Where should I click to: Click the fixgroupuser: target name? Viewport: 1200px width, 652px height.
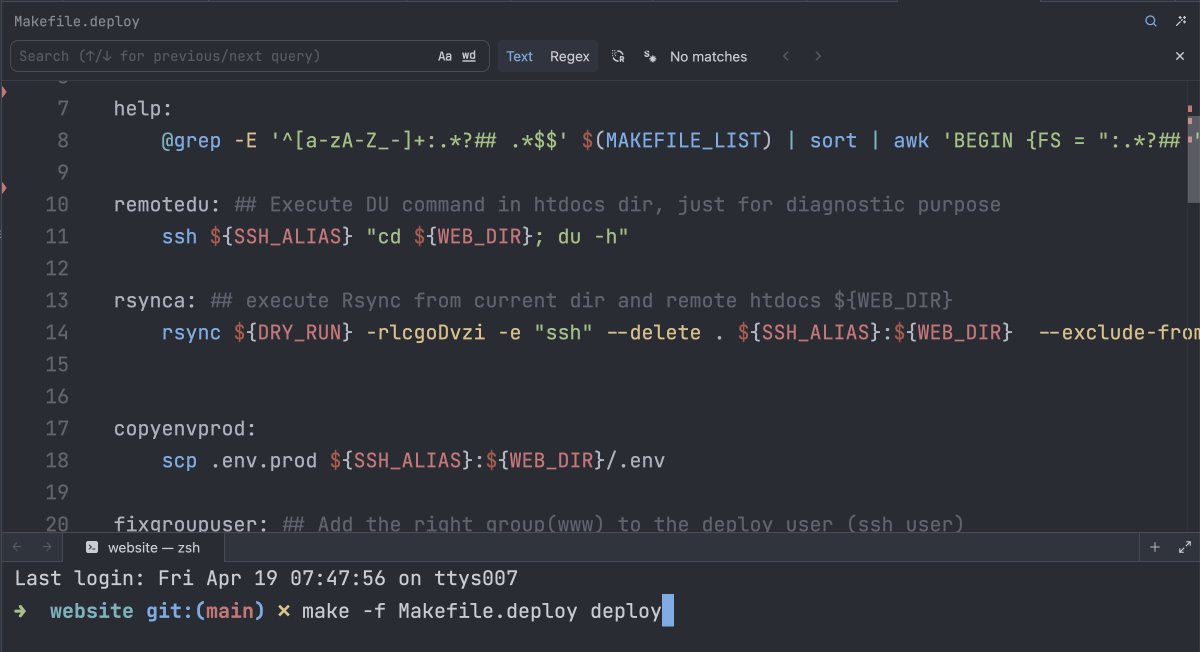point(192,524)
